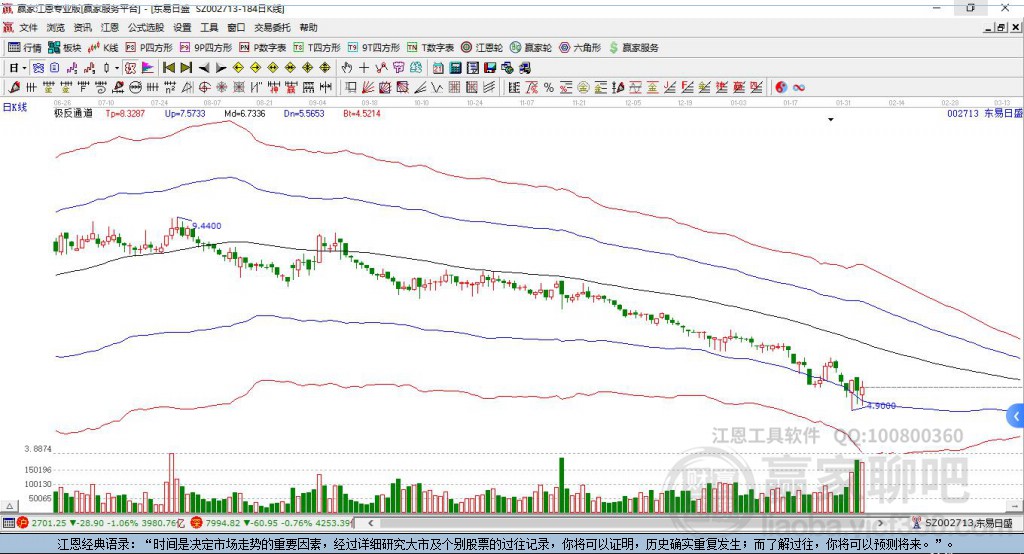Open P四方形 tool
1024x554 pixels.
(149, 48)
